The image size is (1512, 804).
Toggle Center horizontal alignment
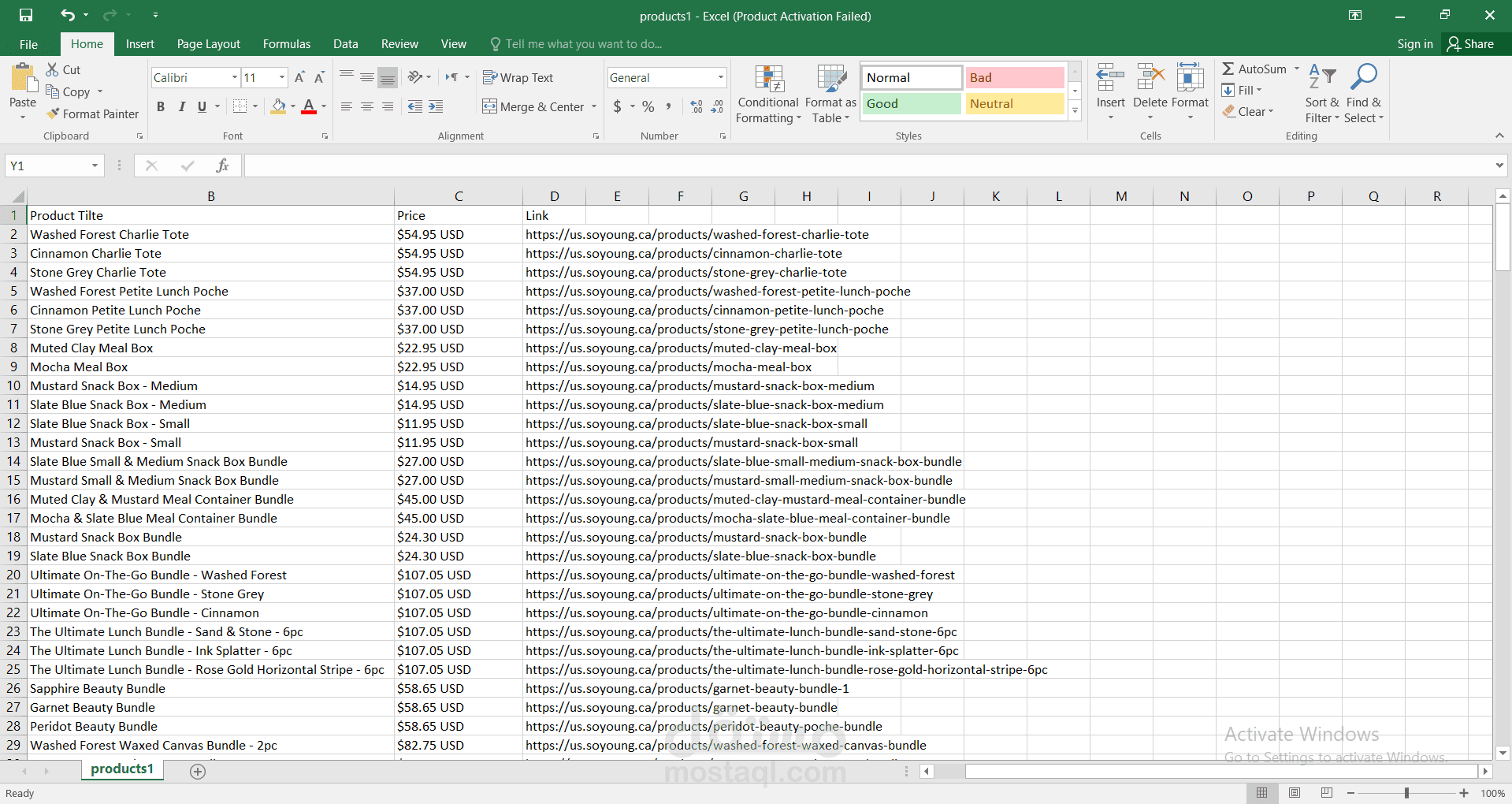[367, 106]
